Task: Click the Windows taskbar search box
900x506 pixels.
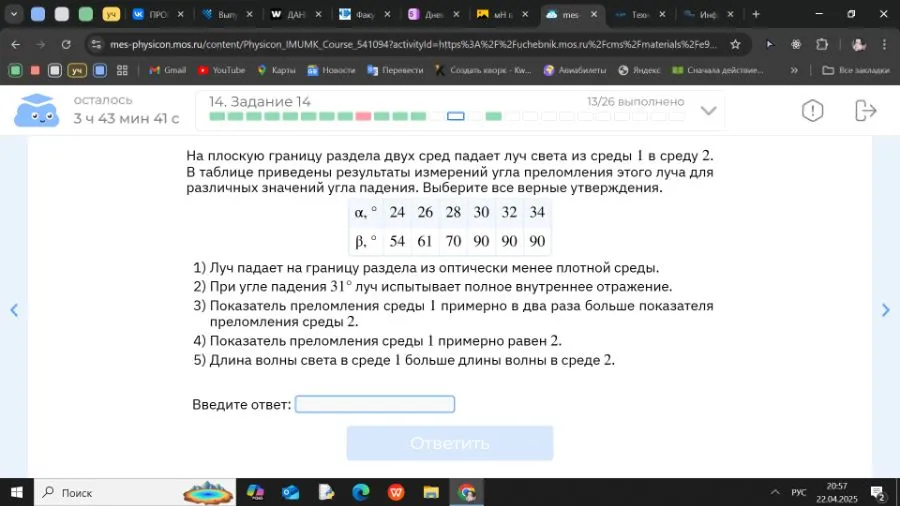Action: coord(135,492)
